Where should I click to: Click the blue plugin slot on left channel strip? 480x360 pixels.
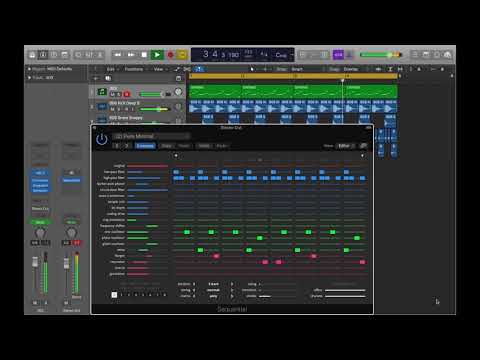coord(40,173)
